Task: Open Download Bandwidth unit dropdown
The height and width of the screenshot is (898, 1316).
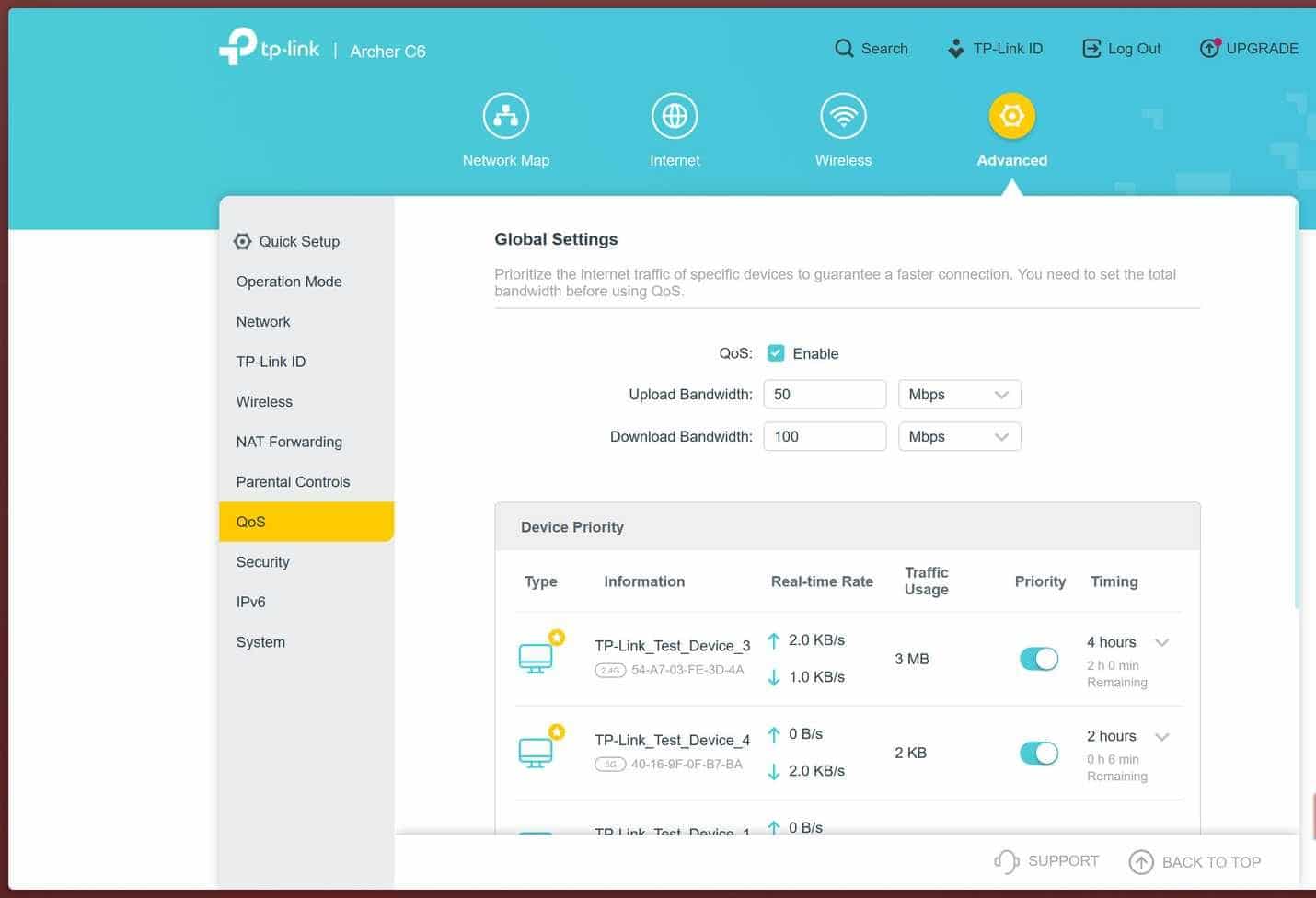Action: coord(960,437)
